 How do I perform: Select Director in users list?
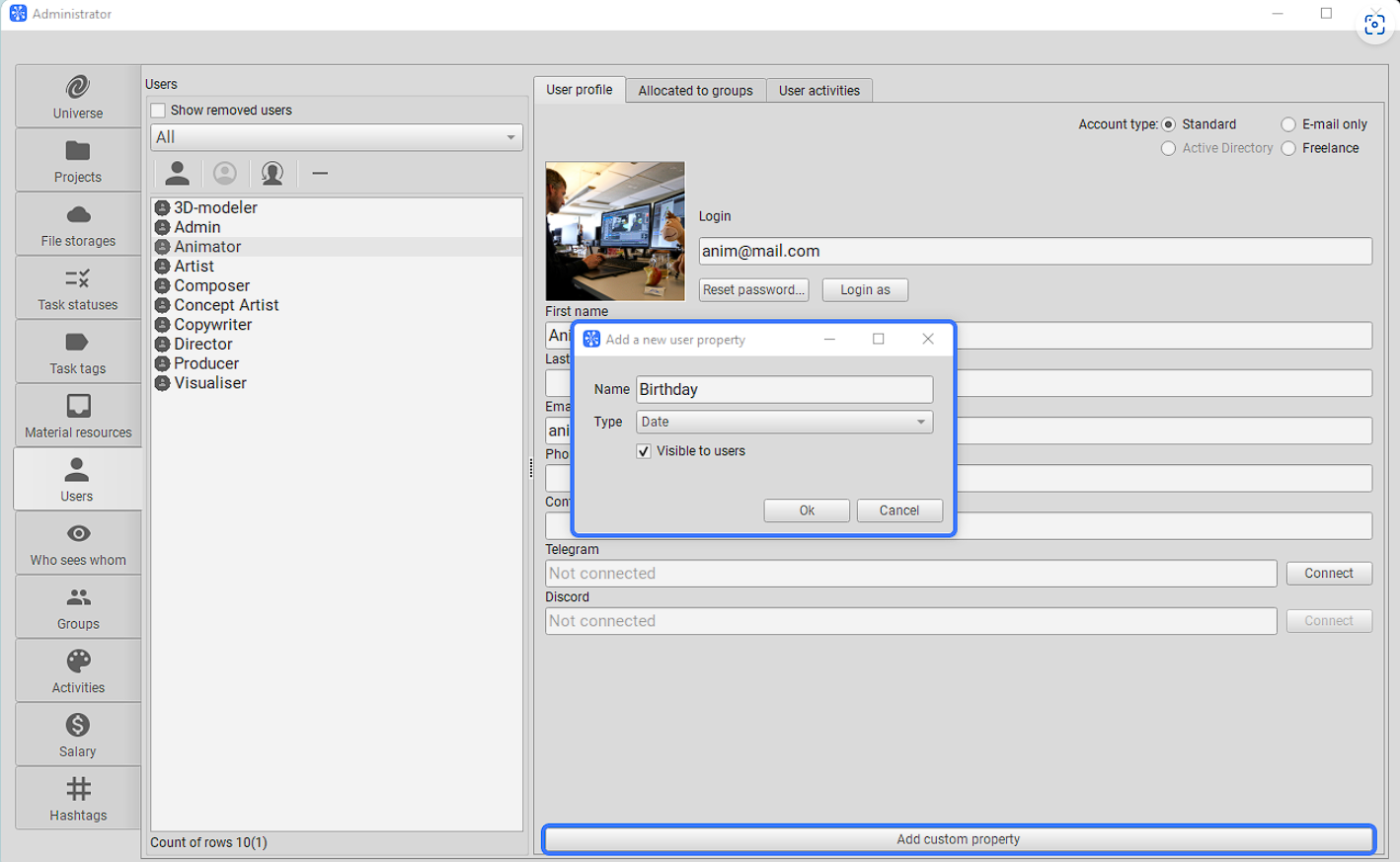point(337,345)
